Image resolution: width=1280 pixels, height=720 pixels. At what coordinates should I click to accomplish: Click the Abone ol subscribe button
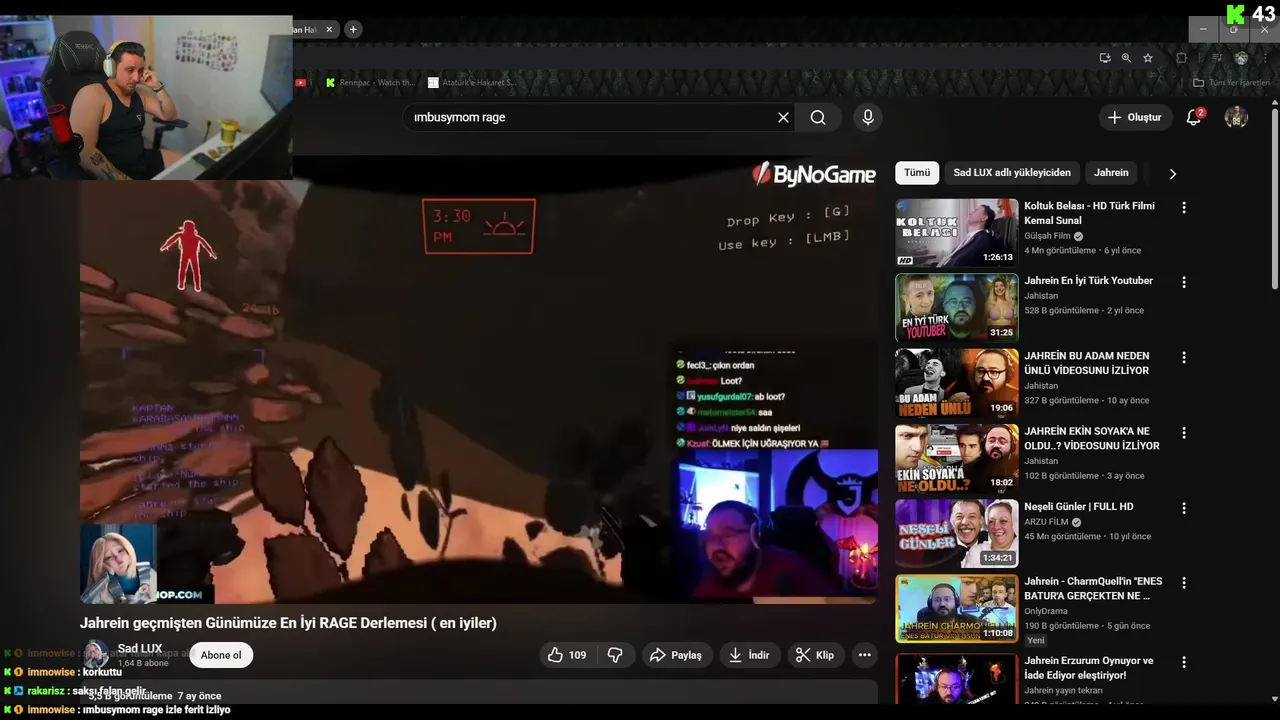tap(221, 655)
